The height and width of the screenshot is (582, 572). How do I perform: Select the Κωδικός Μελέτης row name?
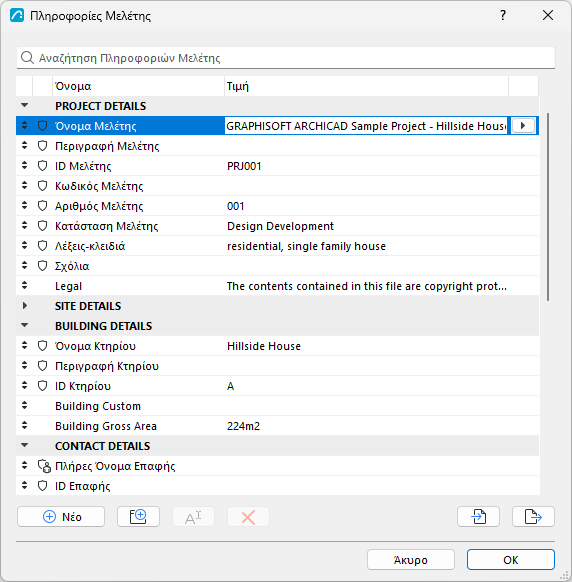pyautogui.click(x=99, y=186)
